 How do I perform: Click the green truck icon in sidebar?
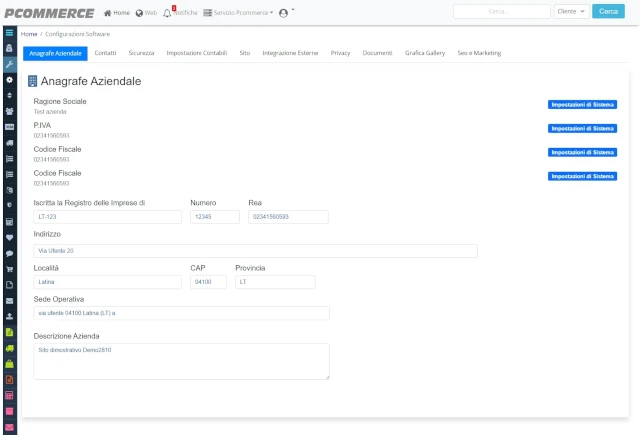tap(9, 348)
